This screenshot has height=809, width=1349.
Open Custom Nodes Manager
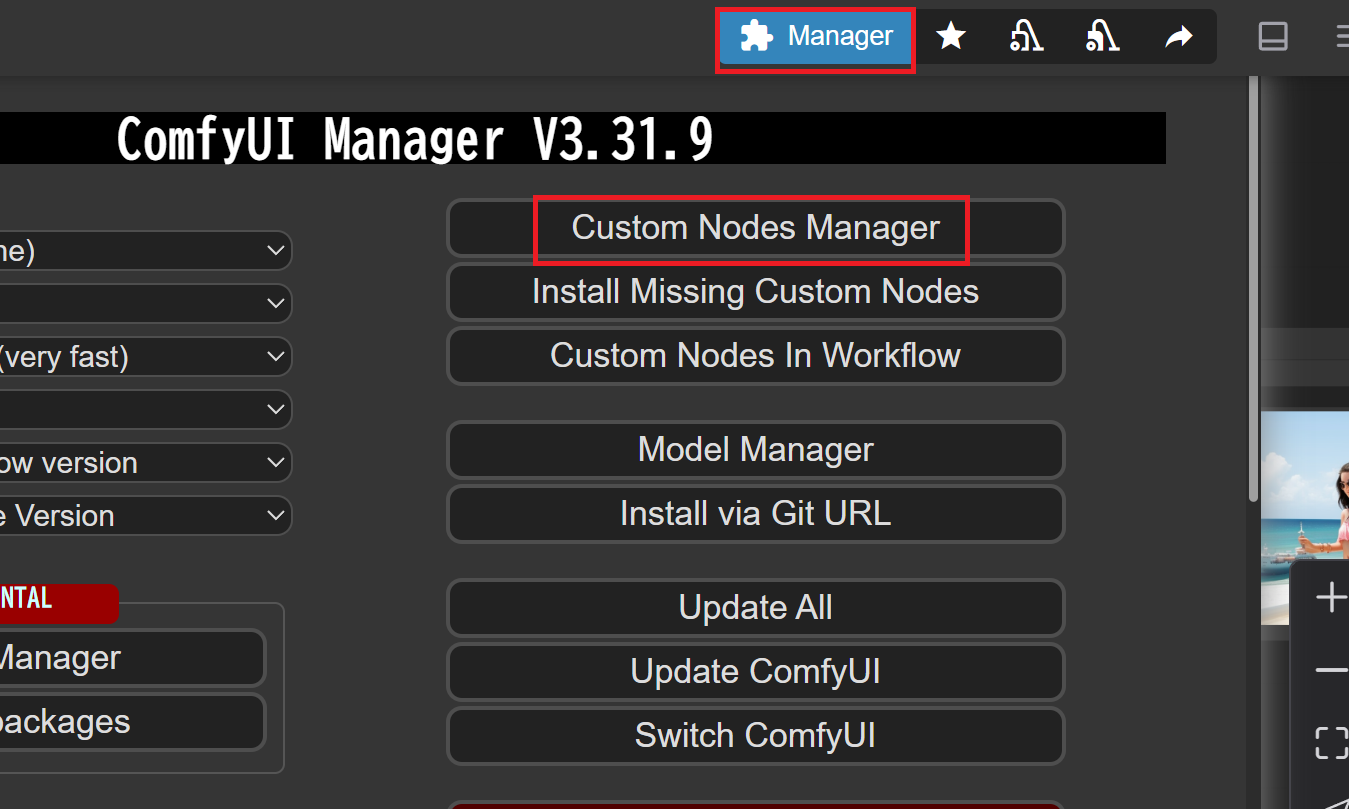(x=755, y=228)
